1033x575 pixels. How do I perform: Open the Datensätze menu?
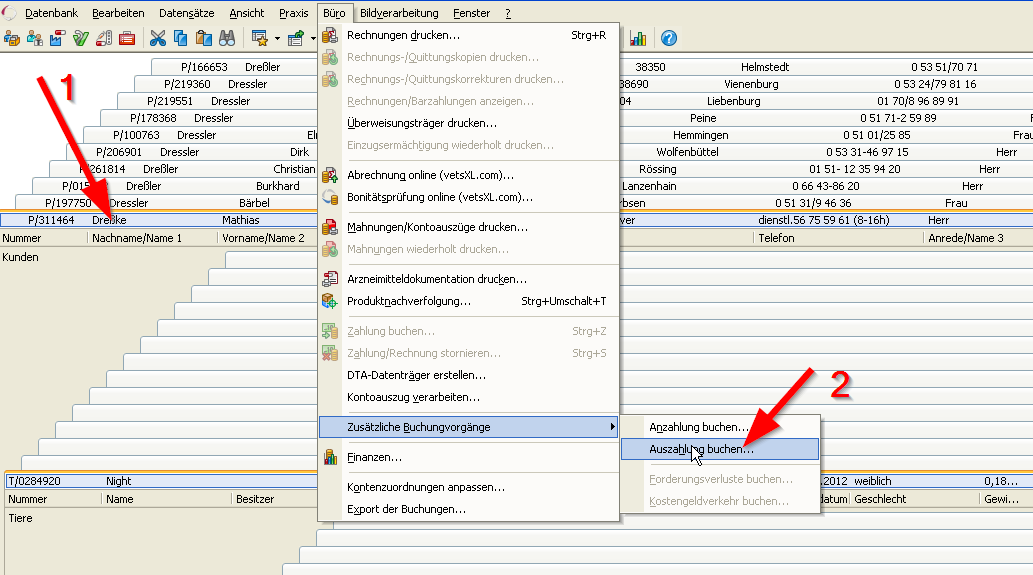pyautogui.click(x=186, y=13)
